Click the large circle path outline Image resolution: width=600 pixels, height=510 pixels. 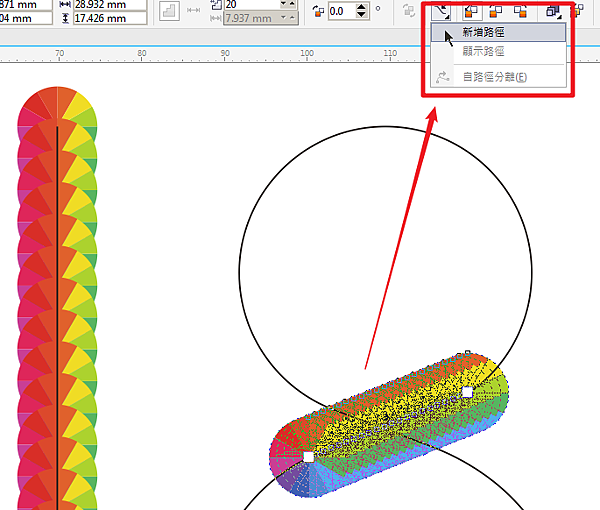click(x=386, y=127)
